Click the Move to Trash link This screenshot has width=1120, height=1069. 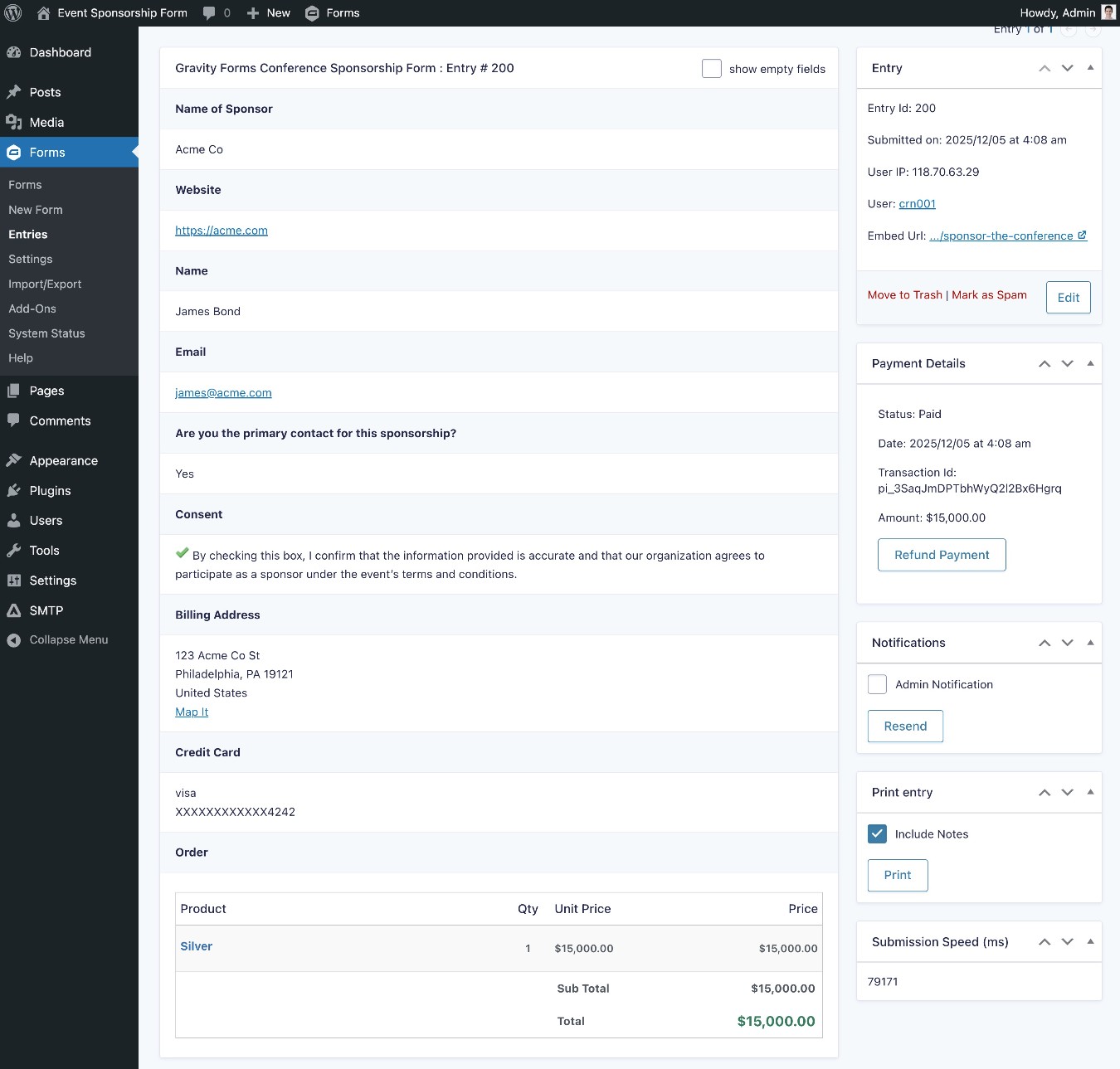point(904,295)
